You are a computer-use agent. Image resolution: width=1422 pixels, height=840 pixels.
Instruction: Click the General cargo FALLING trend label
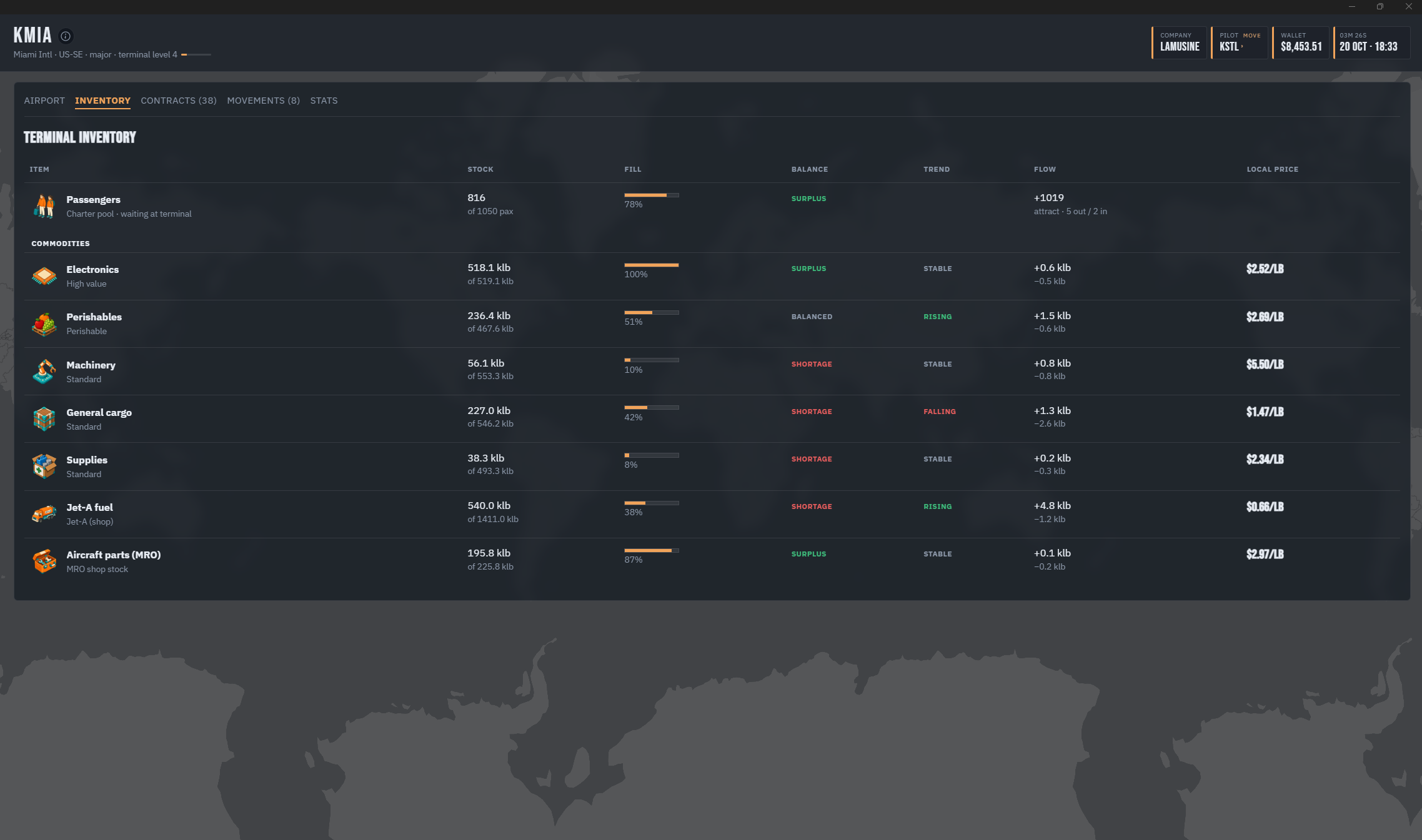939,412
